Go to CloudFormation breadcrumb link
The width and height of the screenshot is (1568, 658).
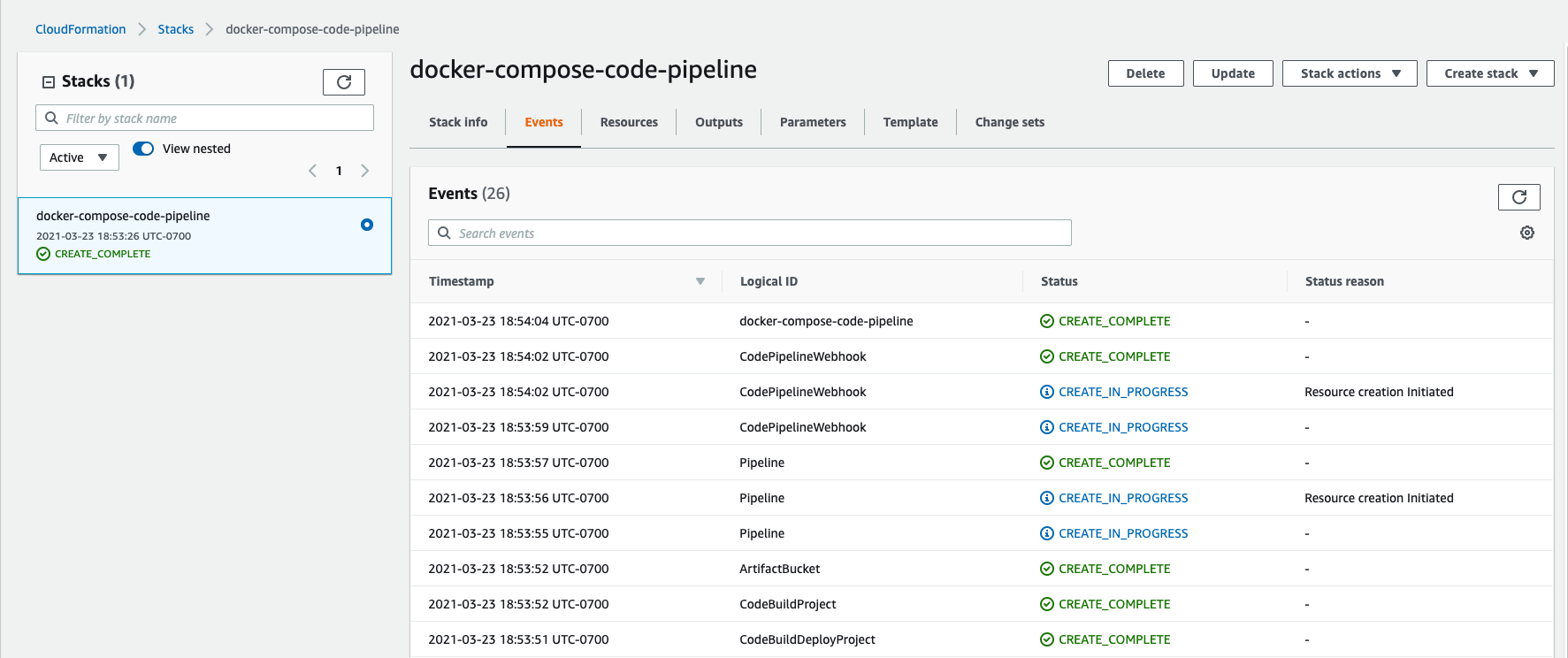(x=80, y=29)
